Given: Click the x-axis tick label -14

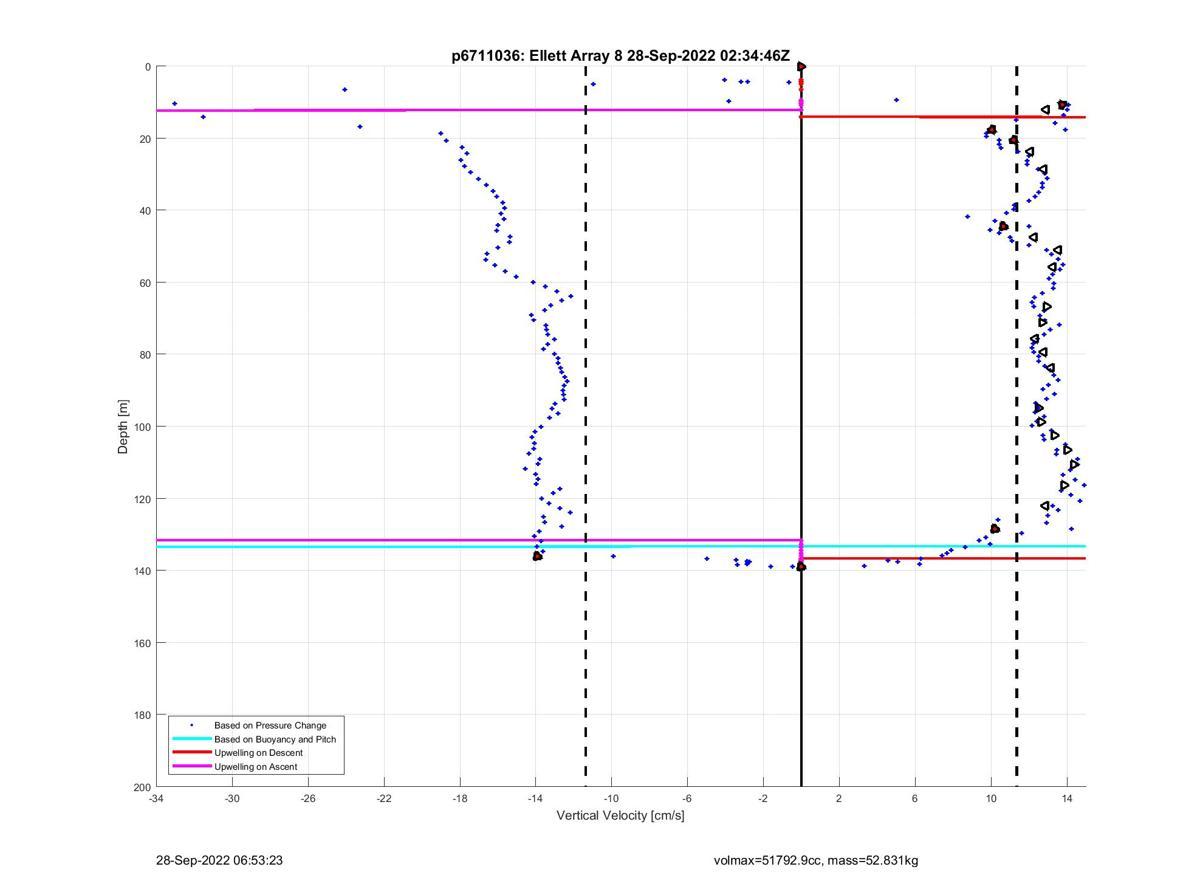Looking at the screenshot, I should click(535, 798).
